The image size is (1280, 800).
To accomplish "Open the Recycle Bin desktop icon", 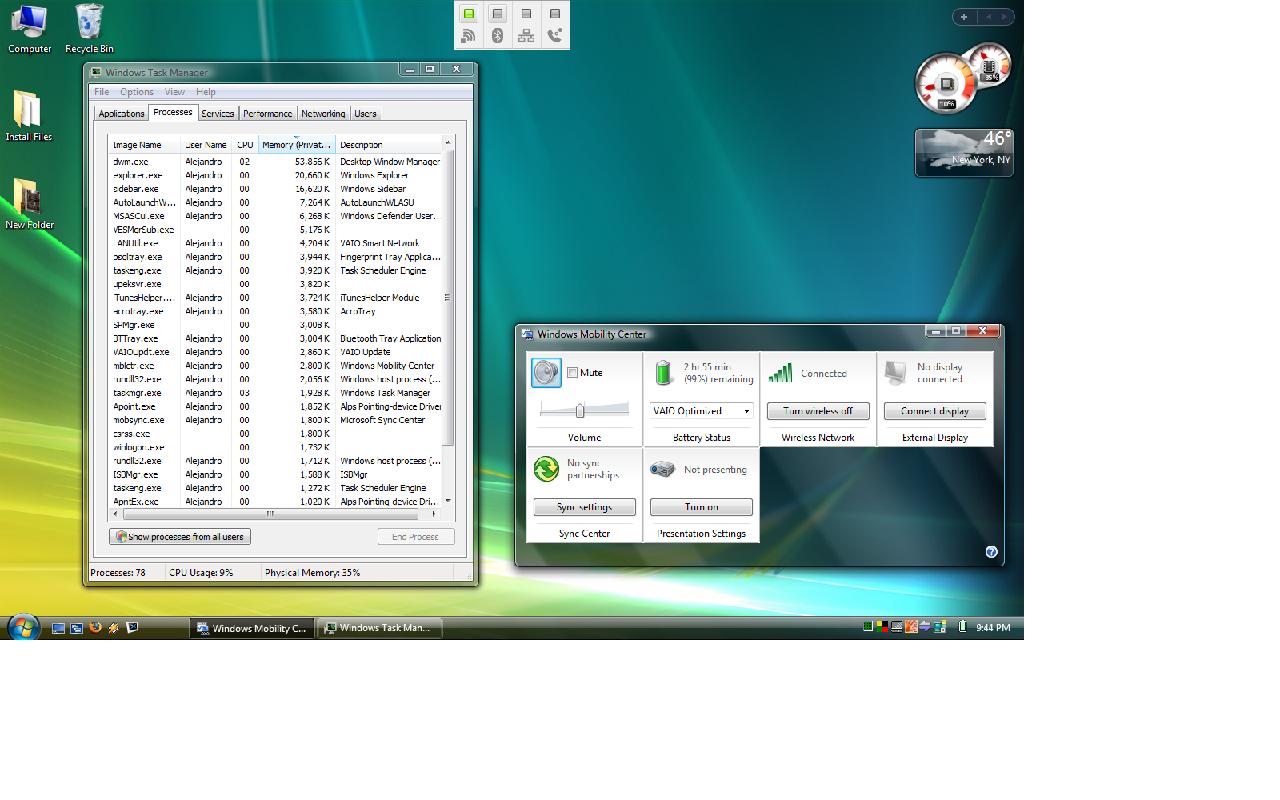I will tap(89, 28).
